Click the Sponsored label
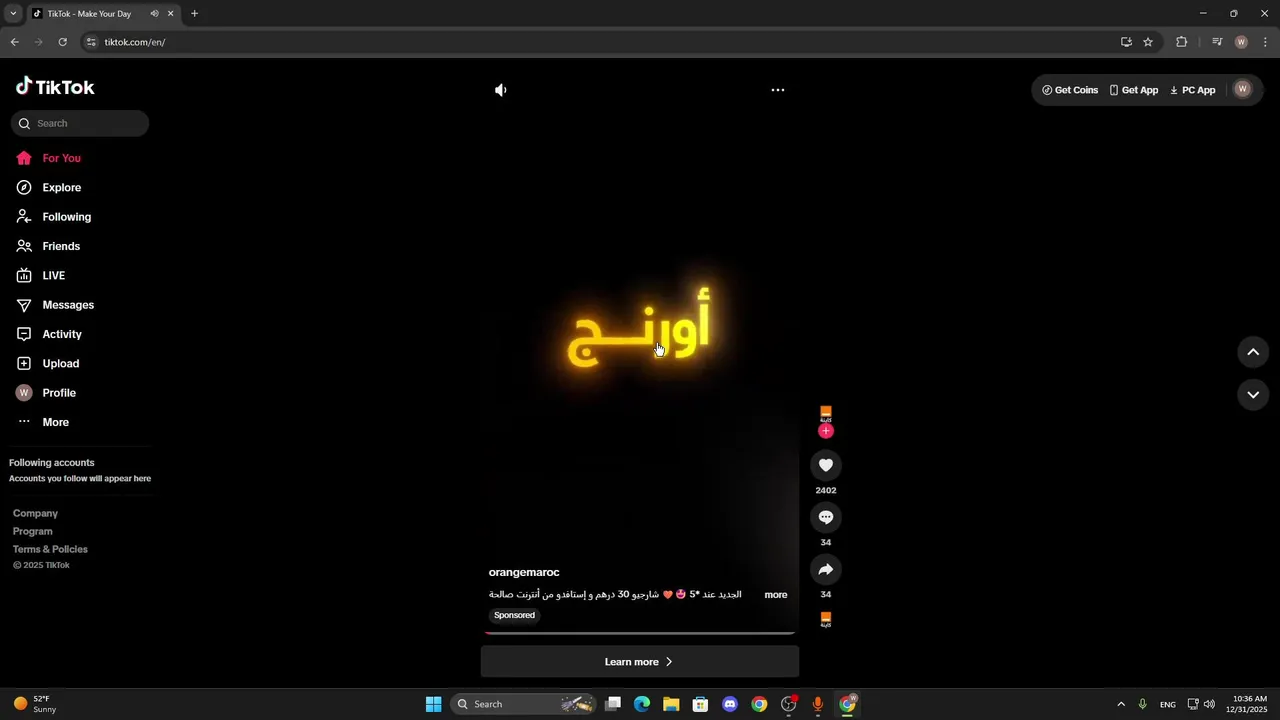 514,615
